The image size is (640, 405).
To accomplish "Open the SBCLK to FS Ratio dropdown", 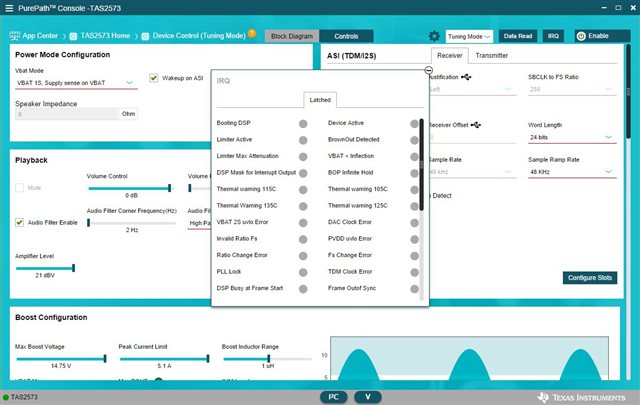I will point(572,89).
